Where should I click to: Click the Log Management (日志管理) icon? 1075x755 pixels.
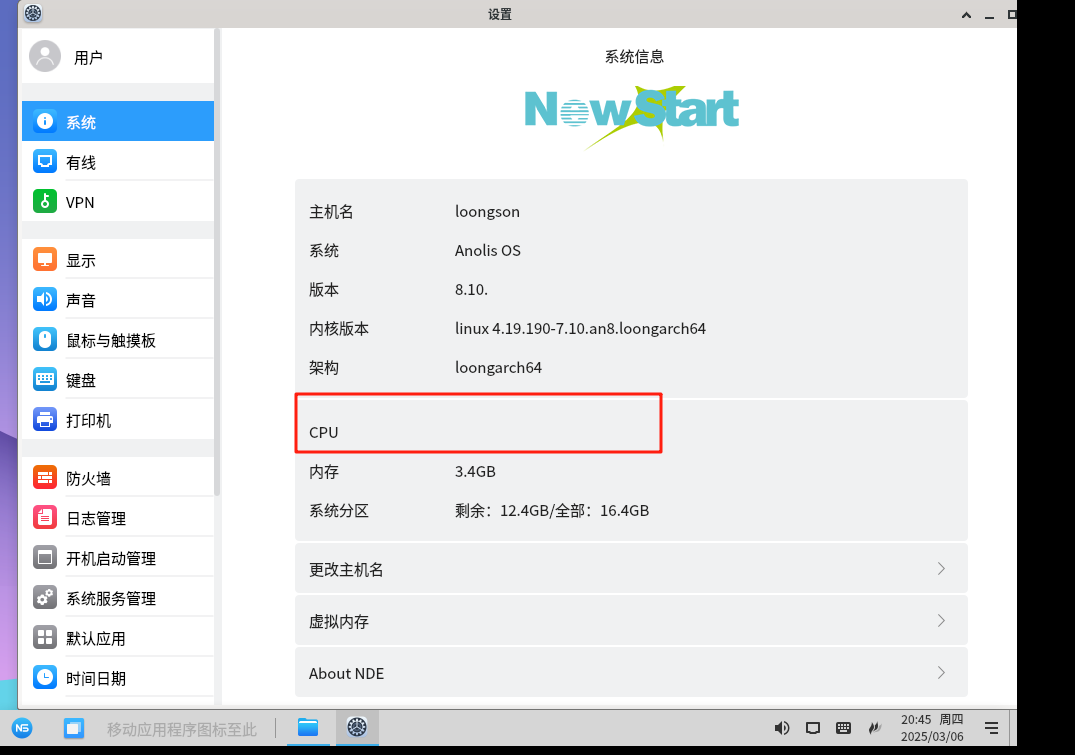pyautogui.click(x=44, y=518)
